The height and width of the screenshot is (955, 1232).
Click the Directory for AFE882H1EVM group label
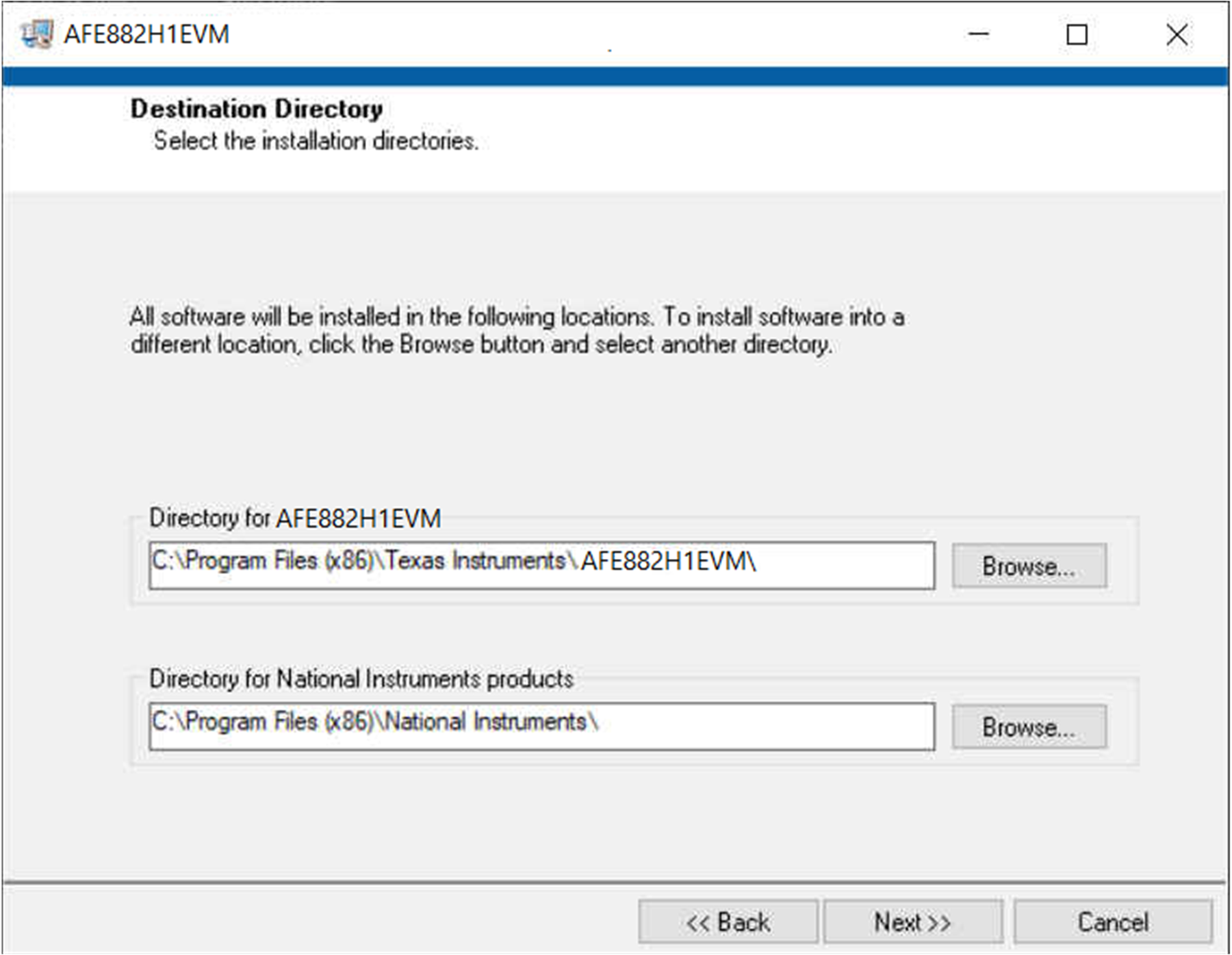(x=296, y=518)
